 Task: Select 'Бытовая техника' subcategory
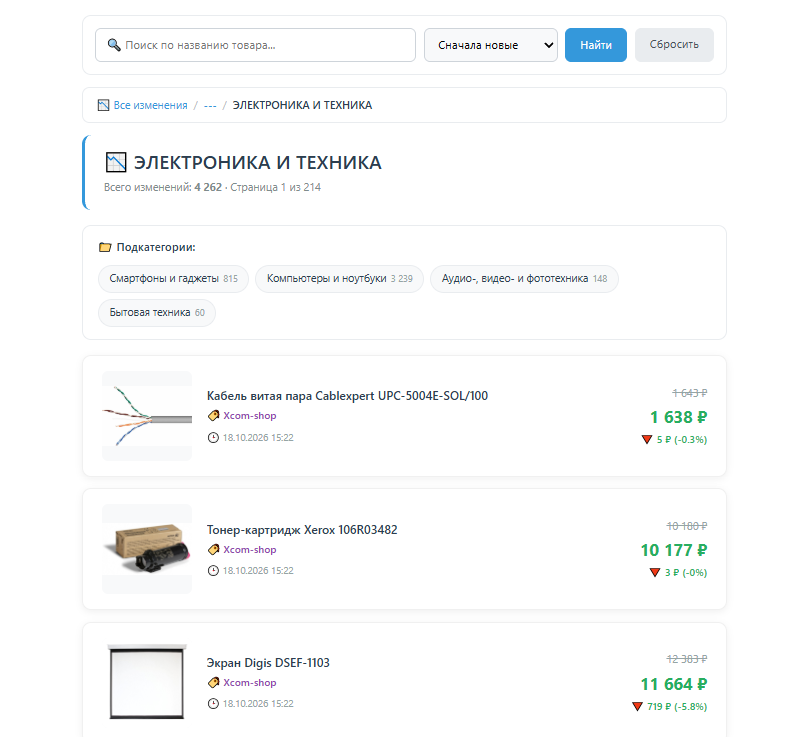coord(157,312)
